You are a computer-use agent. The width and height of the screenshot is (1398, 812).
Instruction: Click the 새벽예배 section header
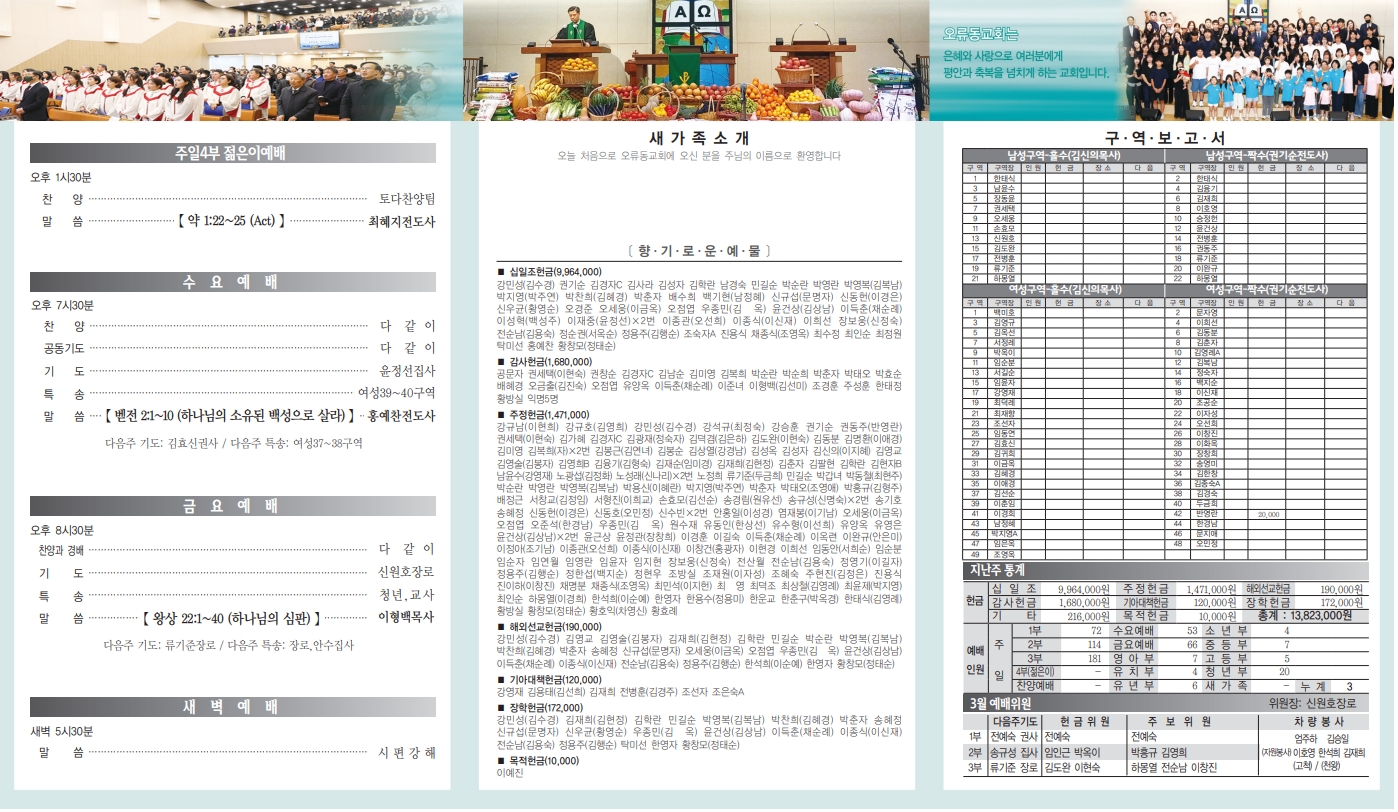coord(232,707)
